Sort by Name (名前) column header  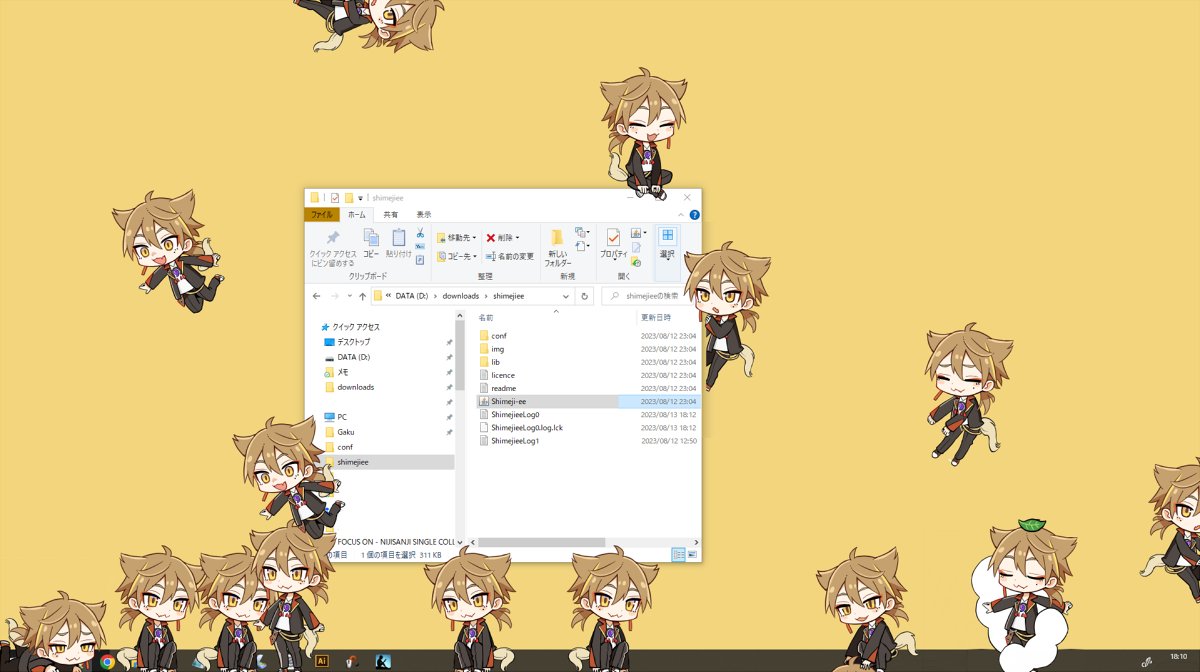pos(486,317)
